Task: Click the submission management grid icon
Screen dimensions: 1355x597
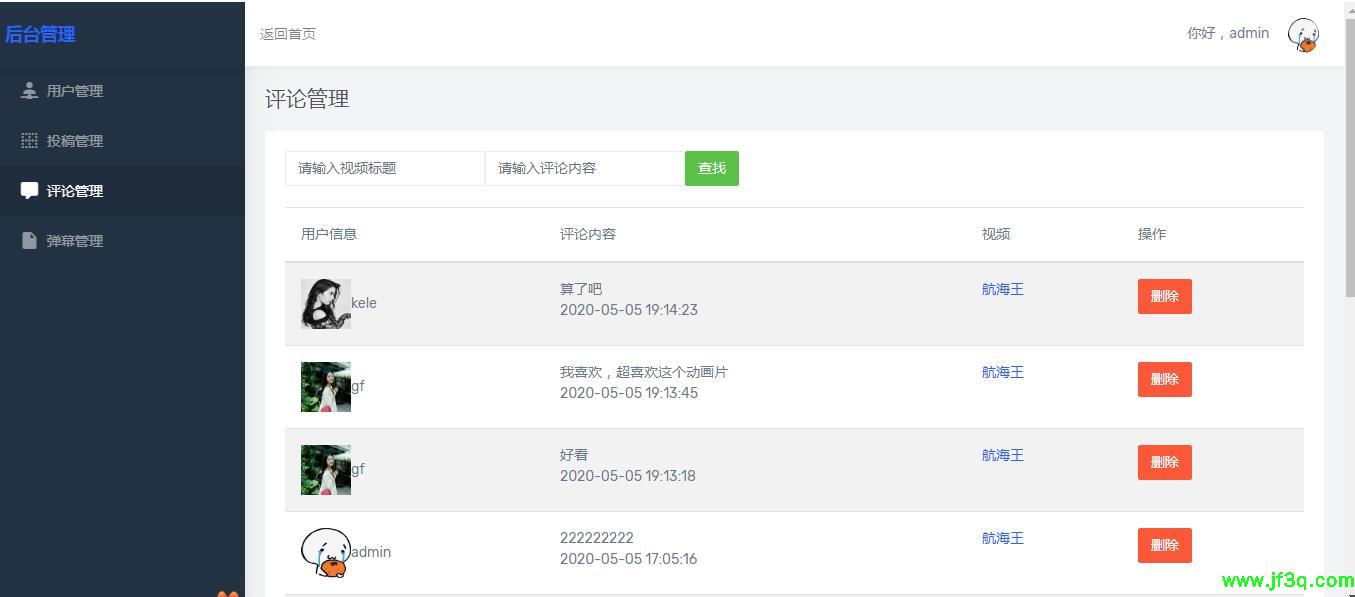Action: pyautogui.click(x=29, y=141)
